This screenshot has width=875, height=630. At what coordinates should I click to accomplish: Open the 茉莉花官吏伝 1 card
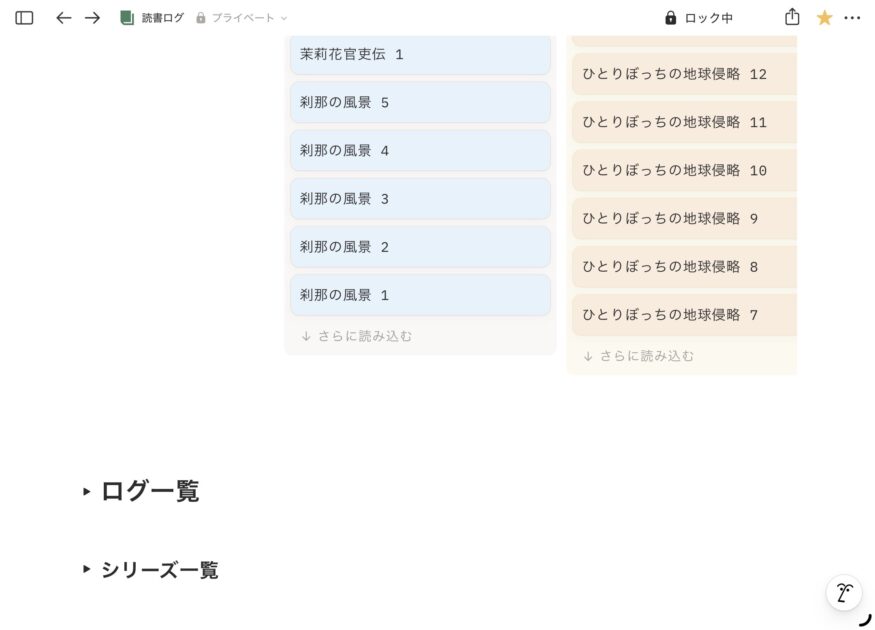pyautogui.click(x=420, y=55)
